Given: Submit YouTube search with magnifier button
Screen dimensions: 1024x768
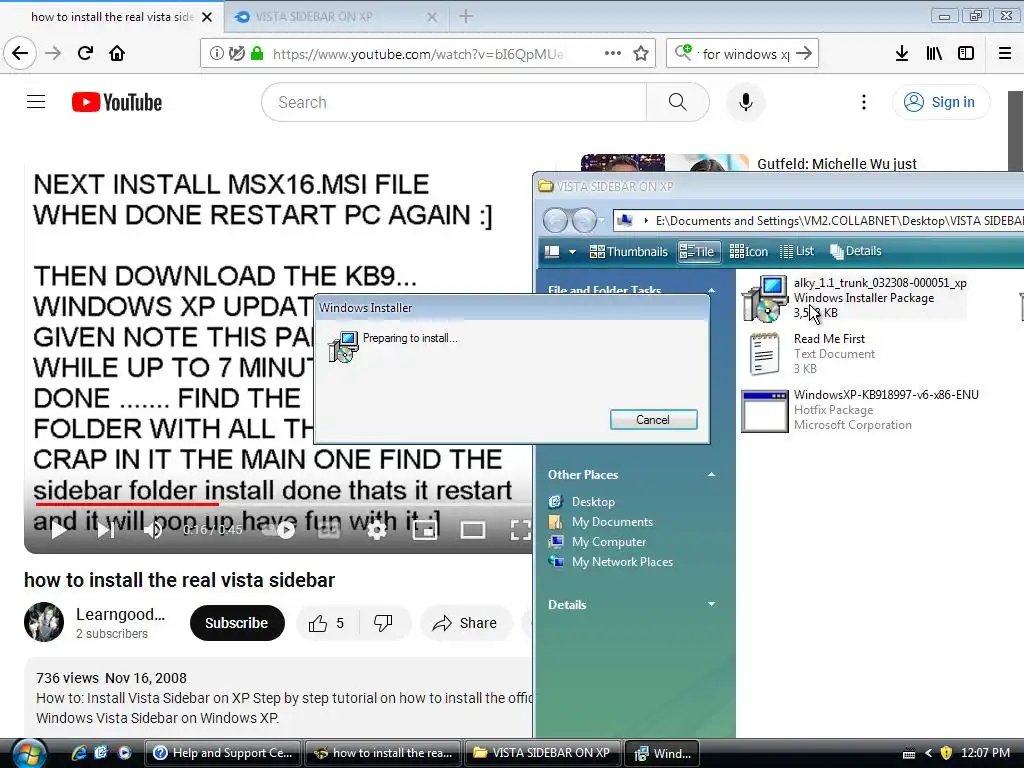Looking at the screenshot, I should tap(678, 102).
